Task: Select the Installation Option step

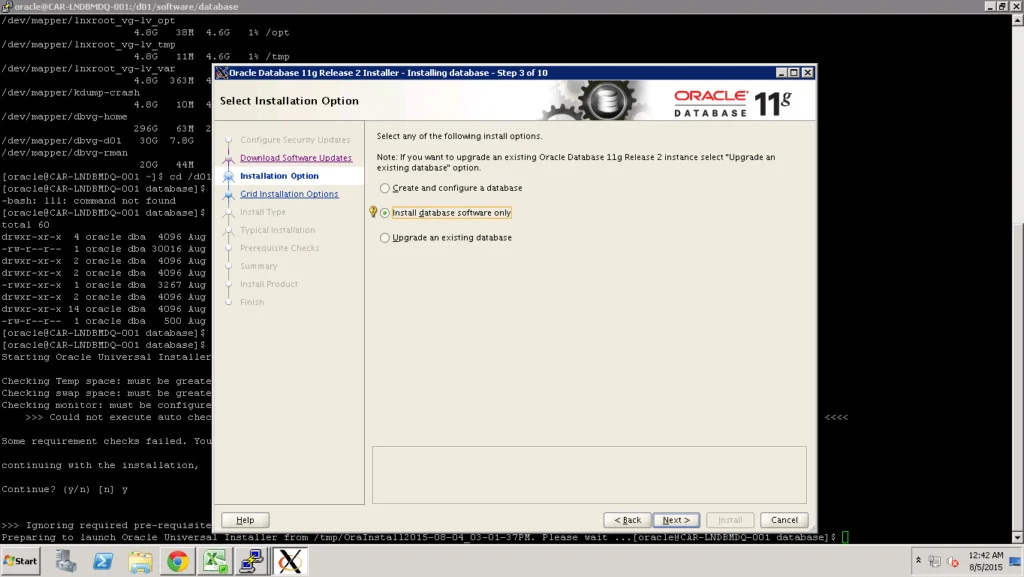Action: tap(279, 176)
